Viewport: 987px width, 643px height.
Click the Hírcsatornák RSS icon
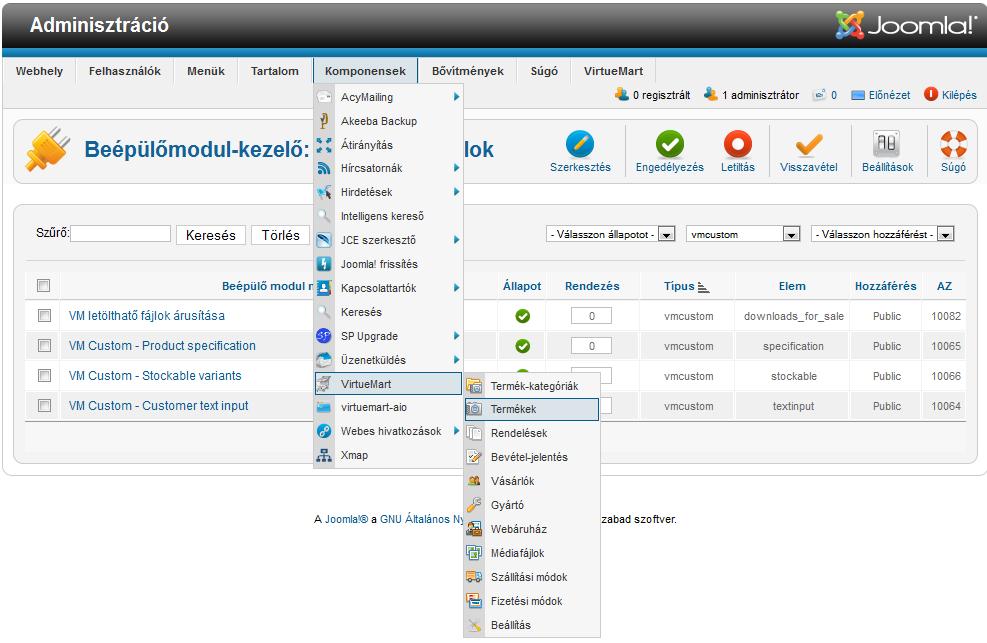pos(324,168)
